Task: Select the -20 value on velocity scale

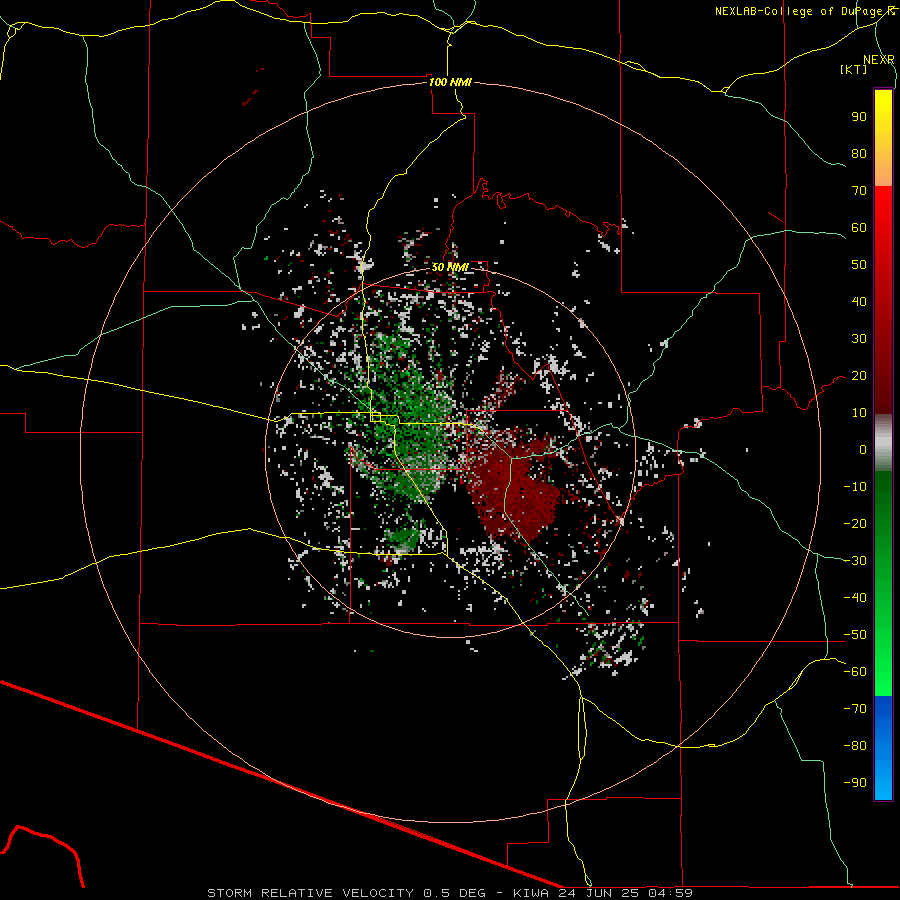Action: tap(855, 523)
